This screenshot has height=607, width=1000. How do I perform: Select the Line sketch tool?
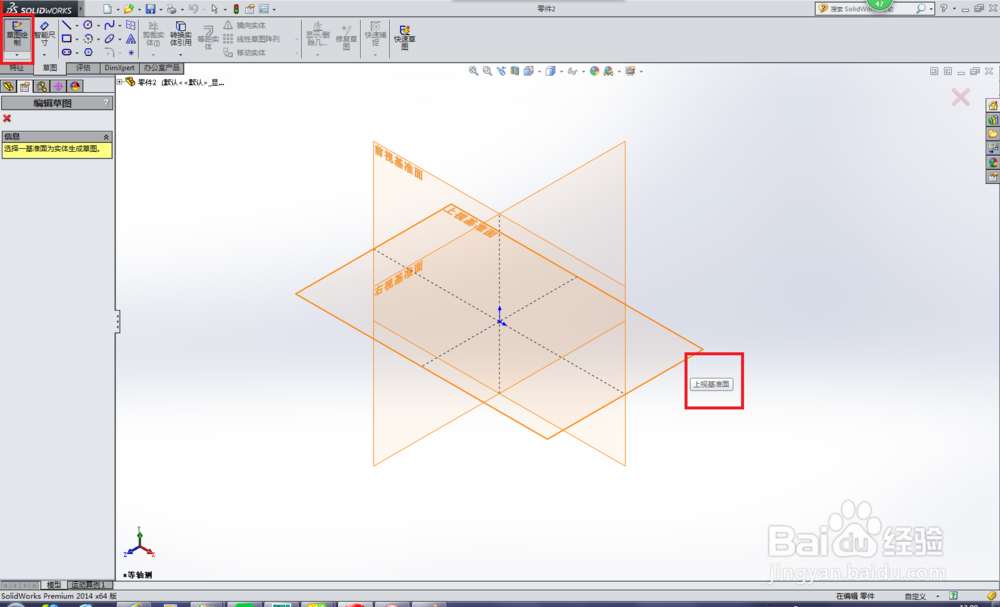(x=66, y=25)
